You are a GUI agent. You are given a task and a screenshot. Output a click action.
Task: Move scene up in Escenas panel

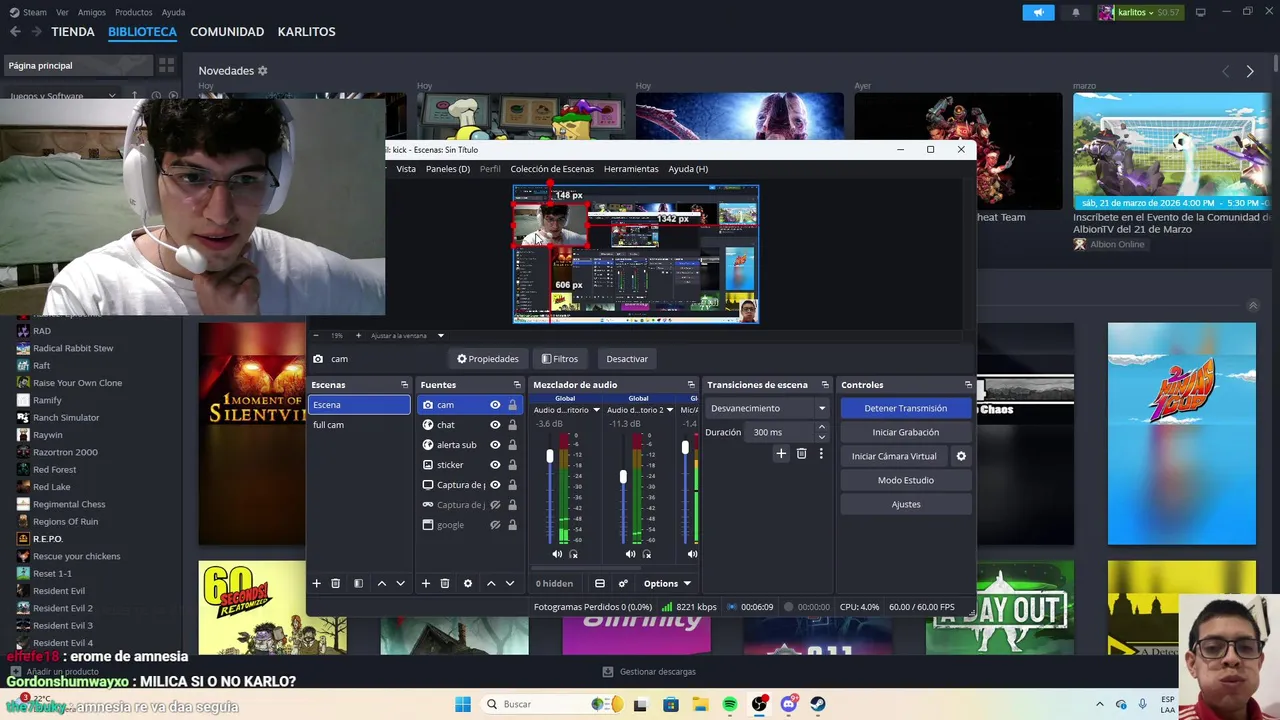[381, 583]
